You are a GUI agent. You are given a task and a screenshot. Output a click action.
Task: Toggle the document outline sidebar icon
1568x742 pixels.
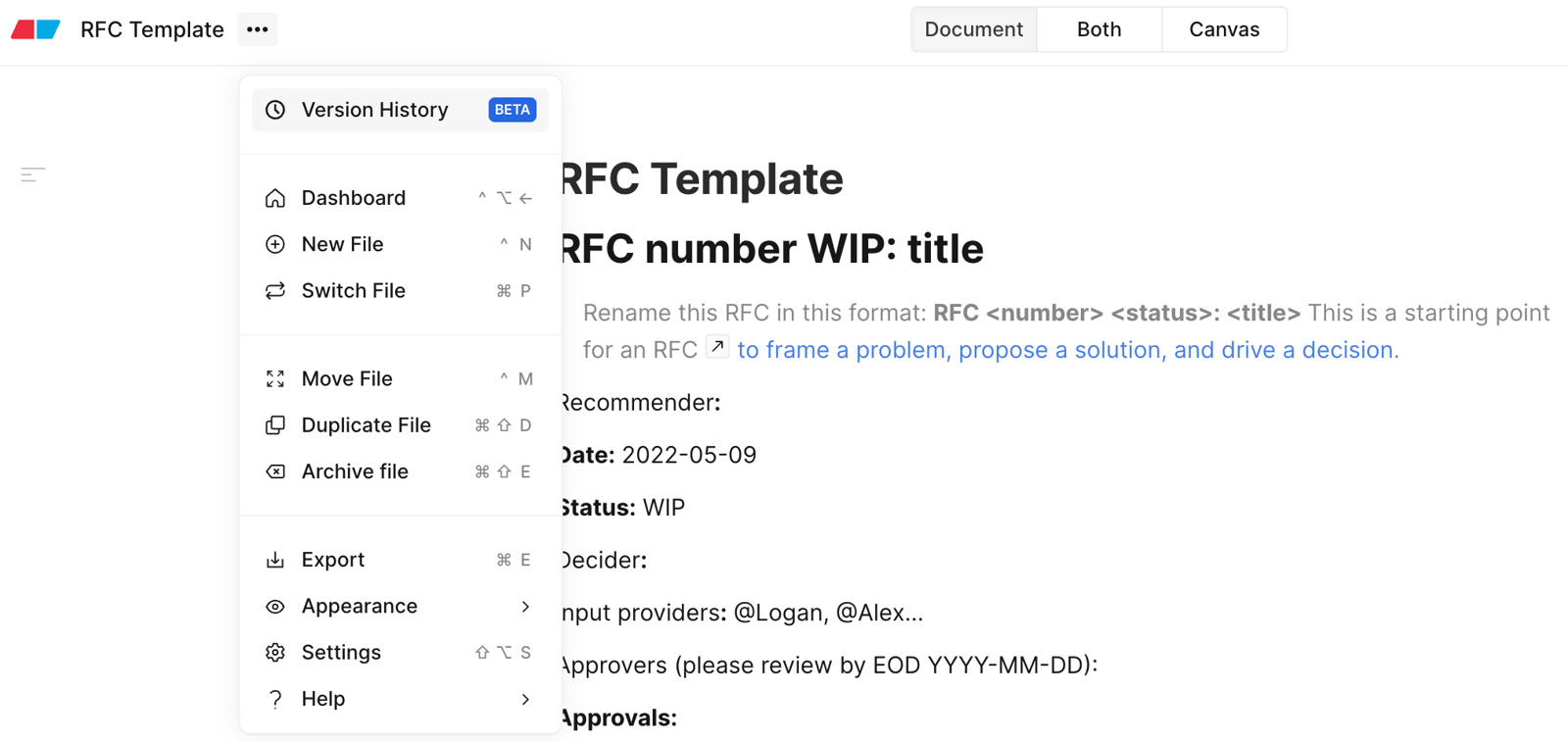[x=33, y=175]
